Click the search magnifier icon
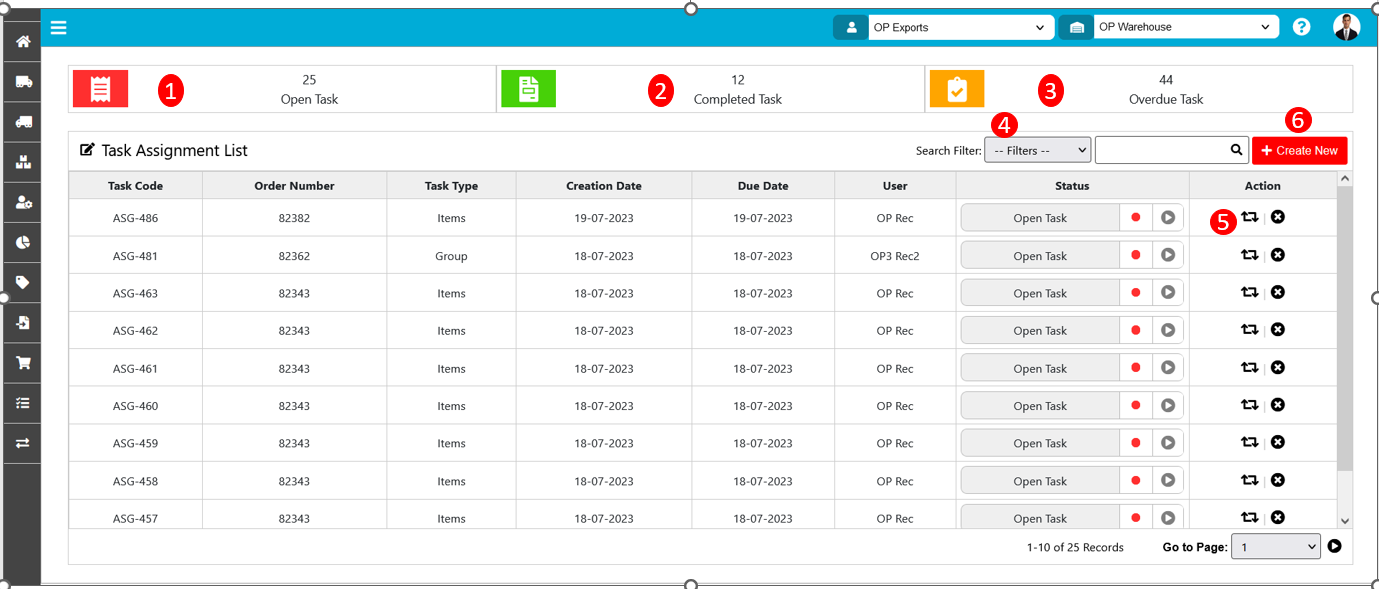The image size is (1379, 589). click(1237, 150)
